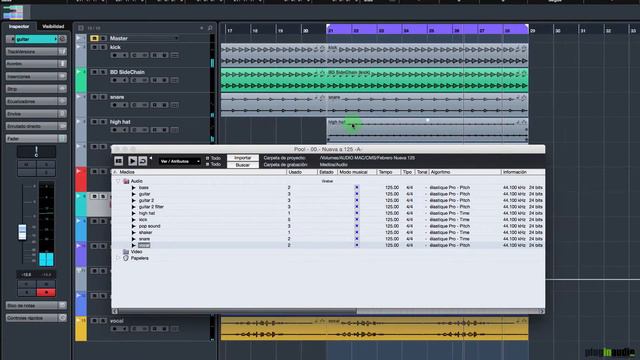Open the Ver / Atributos dropdown
This screenshot has height=360, width=640.
(180, 161)
